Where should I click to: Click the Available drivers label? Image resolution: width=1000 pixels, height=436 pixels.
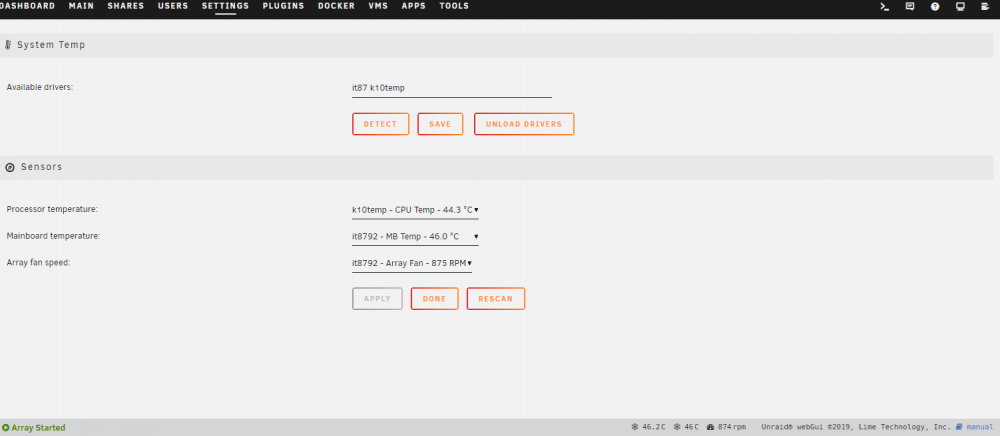[40, 87]
